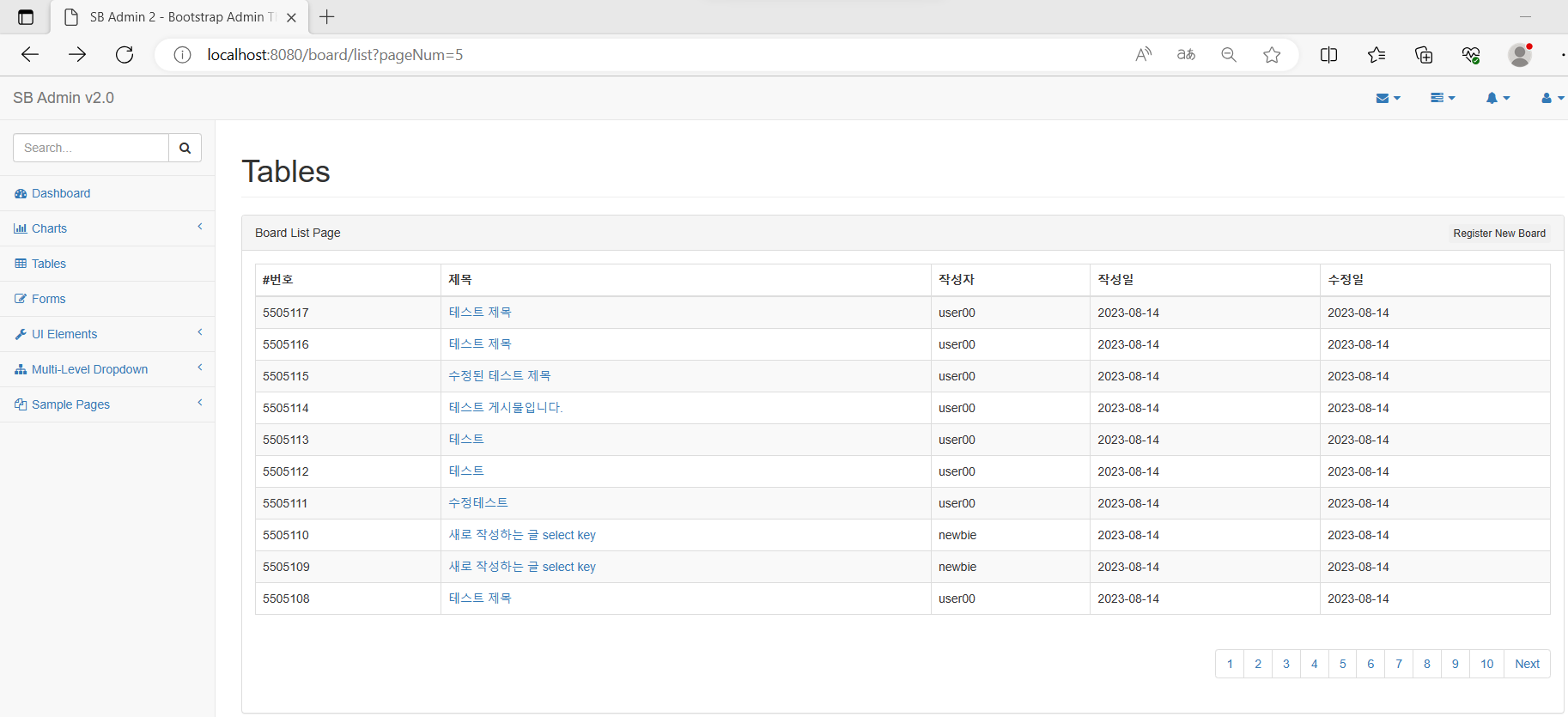Open post 5505117 title link
1568x717 pixels.
click(480, 313)
